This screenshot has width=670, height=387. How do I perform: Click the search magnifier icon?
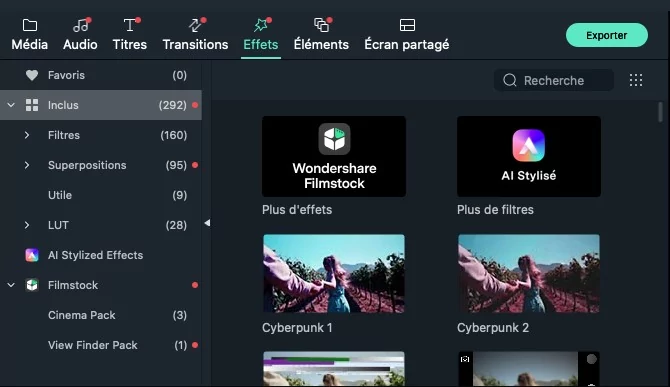pos(509,80)
